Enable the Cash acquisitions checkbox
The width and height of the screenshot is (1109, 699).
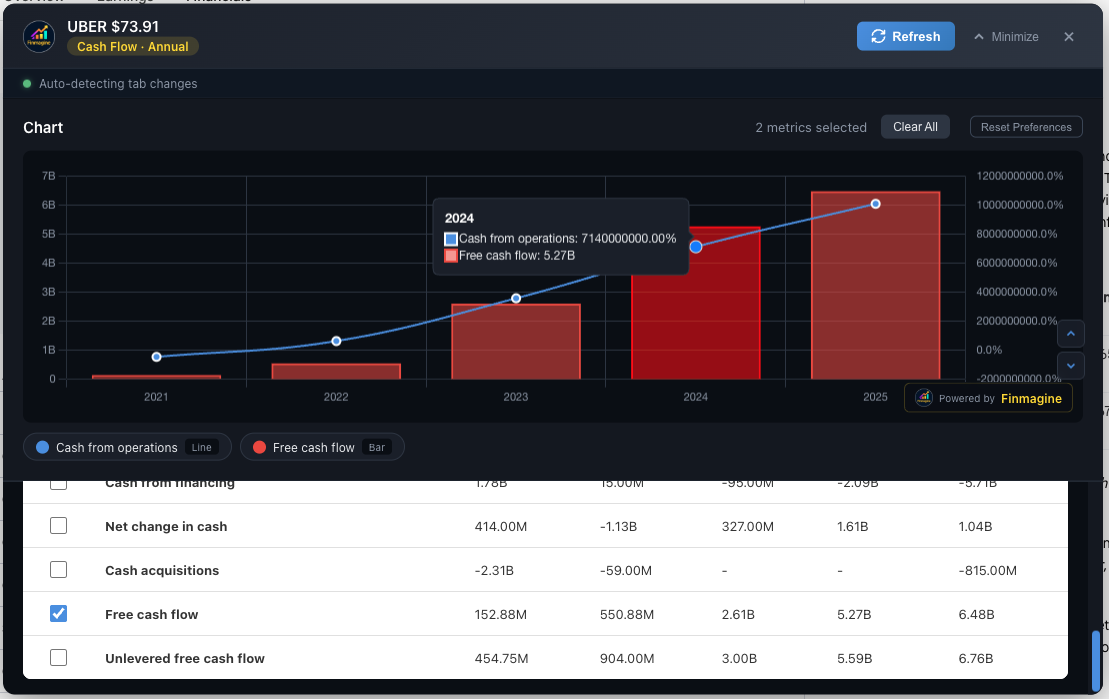click(x=59, y=570)
